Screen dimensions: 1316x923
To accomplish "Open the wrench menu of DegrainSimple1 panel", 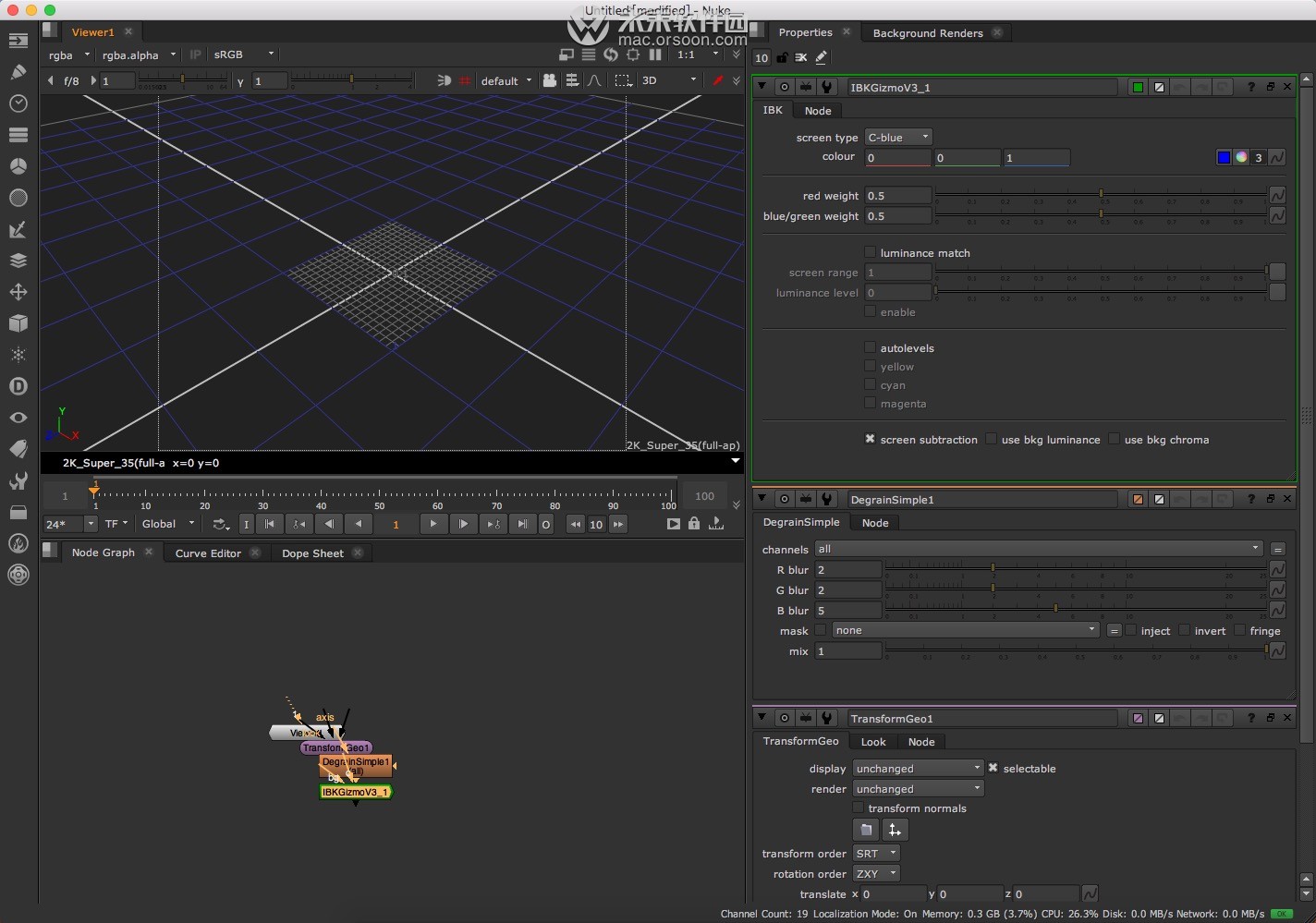I will (x=826, y=499).
